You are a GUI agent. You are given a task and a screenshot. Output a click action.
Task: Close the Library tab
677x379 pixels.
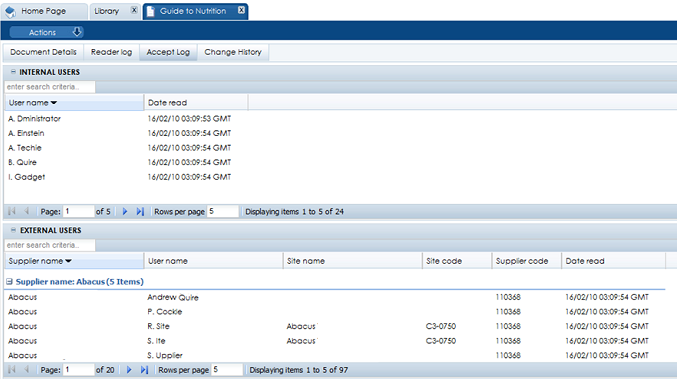134,10
